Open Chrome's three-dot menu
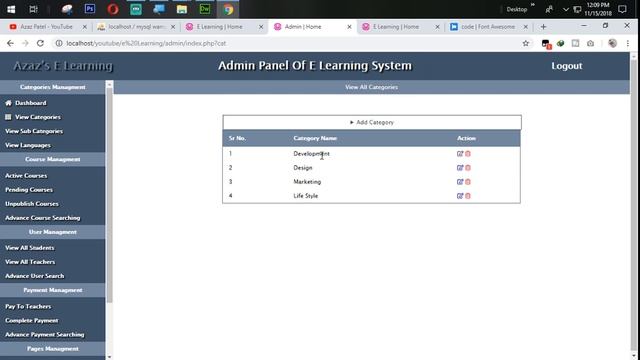This screenshot has width=640, height=360. tap(628, 43)
